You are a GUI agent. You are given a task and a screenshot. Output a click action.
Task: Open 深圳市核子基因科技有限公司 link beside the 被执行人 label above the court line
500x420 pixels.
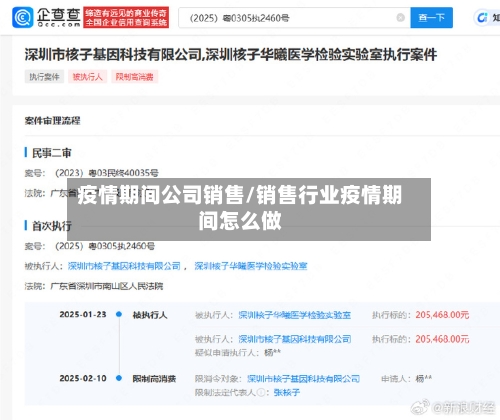click(x=124, y=266)
